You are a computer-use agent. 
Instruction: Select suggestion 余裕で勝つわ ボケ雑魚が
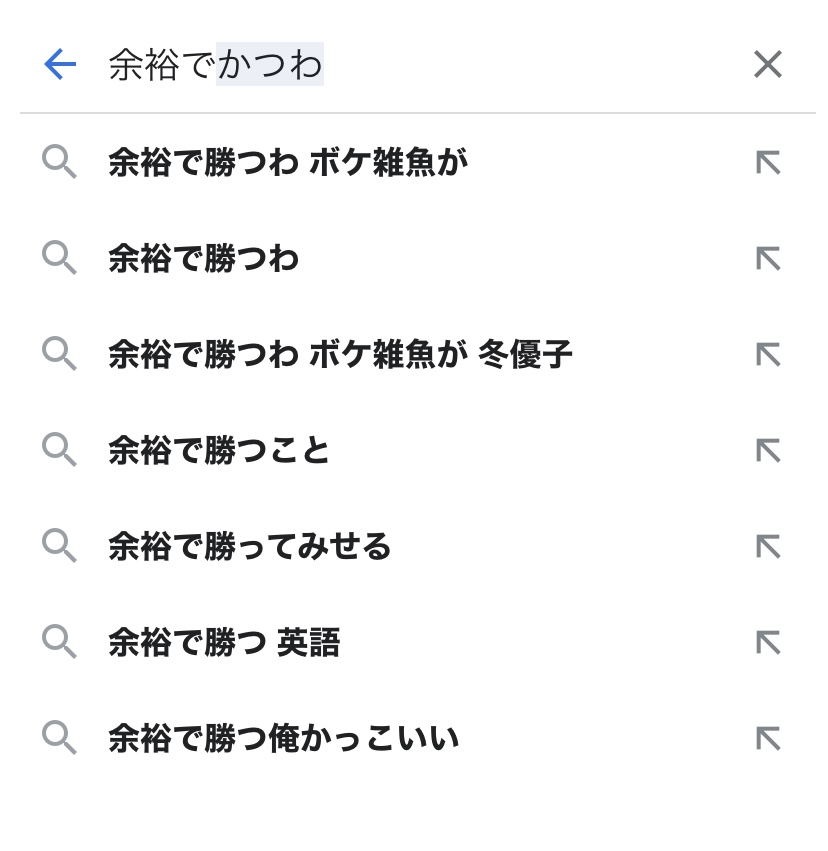pyautogui.click(x=288, y=162)
